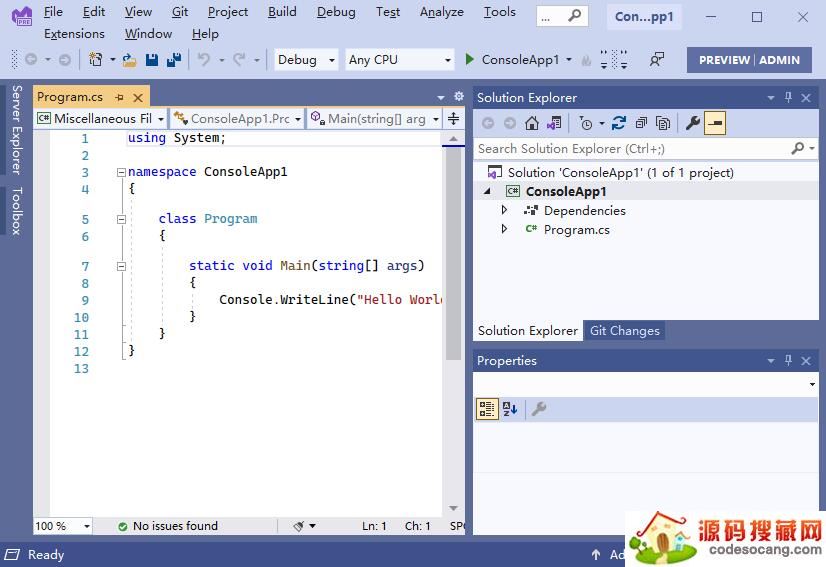
Task: Click the PREVIEW | ADMIN button
Action: [x=749, y=60]
